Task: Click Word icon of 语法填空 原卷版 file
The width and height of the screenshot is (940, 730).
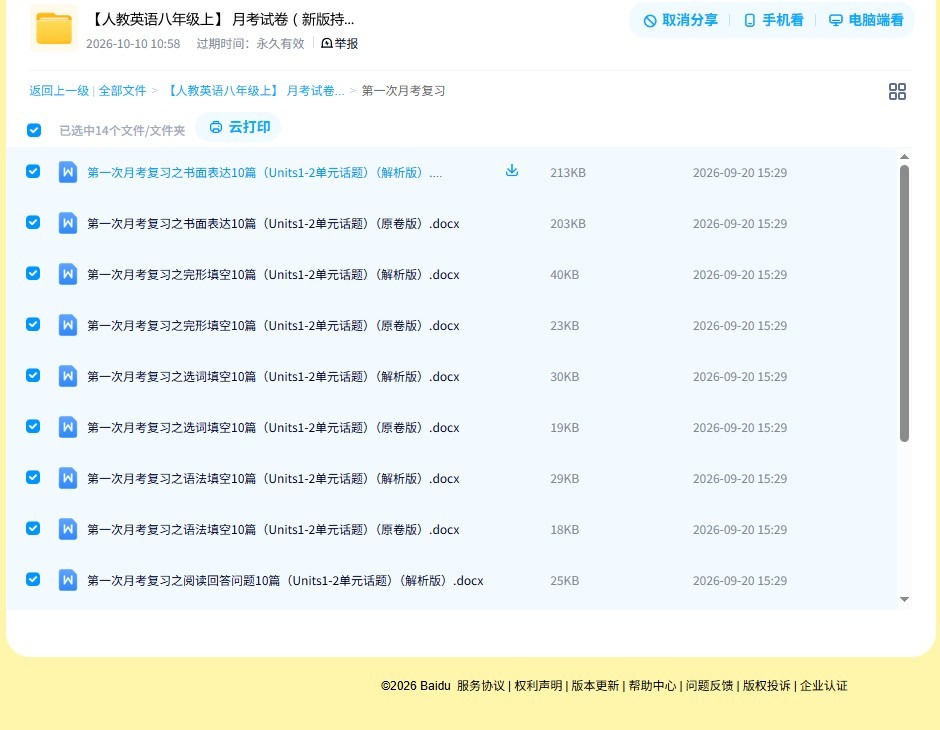Action: (68, 529)
